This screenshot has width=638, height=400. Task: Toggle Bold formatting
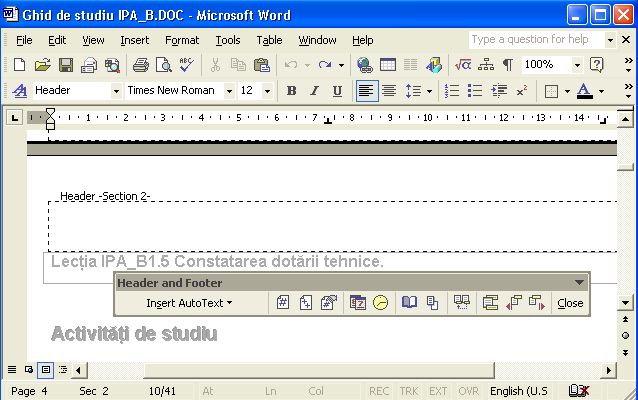click(291, 91)
